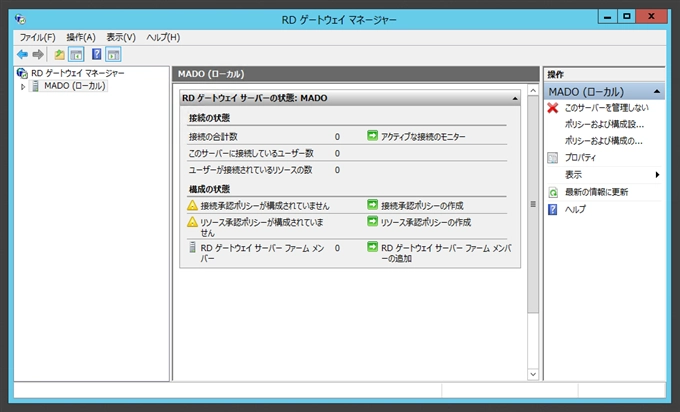The image size is (680, 412).
Task: Click the red X このサーバーを管理しない icon
Action: 552,108
